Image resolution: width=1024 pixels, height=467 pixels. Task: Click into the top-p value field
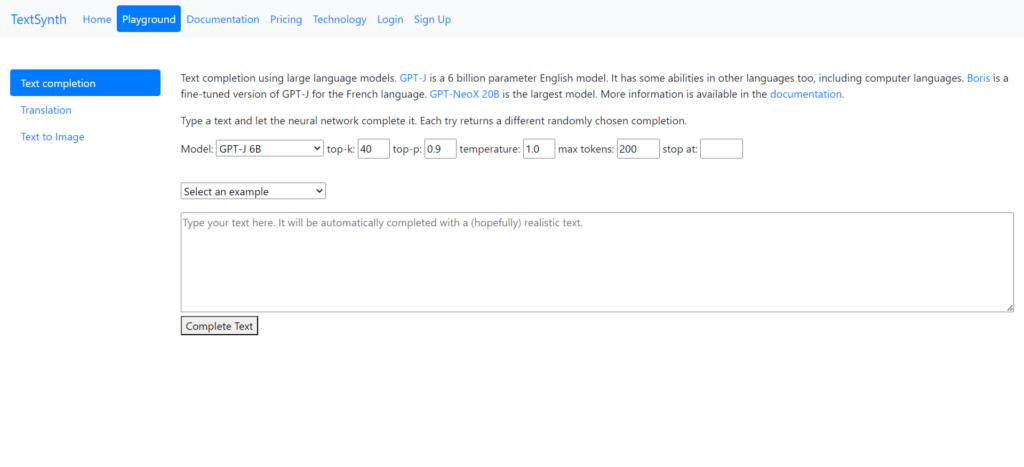[x=440, y=149]
